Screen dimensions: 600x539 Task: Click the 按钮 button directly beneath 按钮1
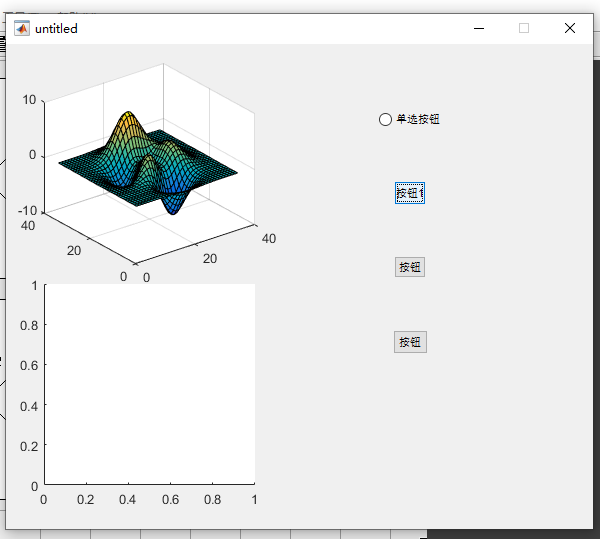tap(410, 267)
